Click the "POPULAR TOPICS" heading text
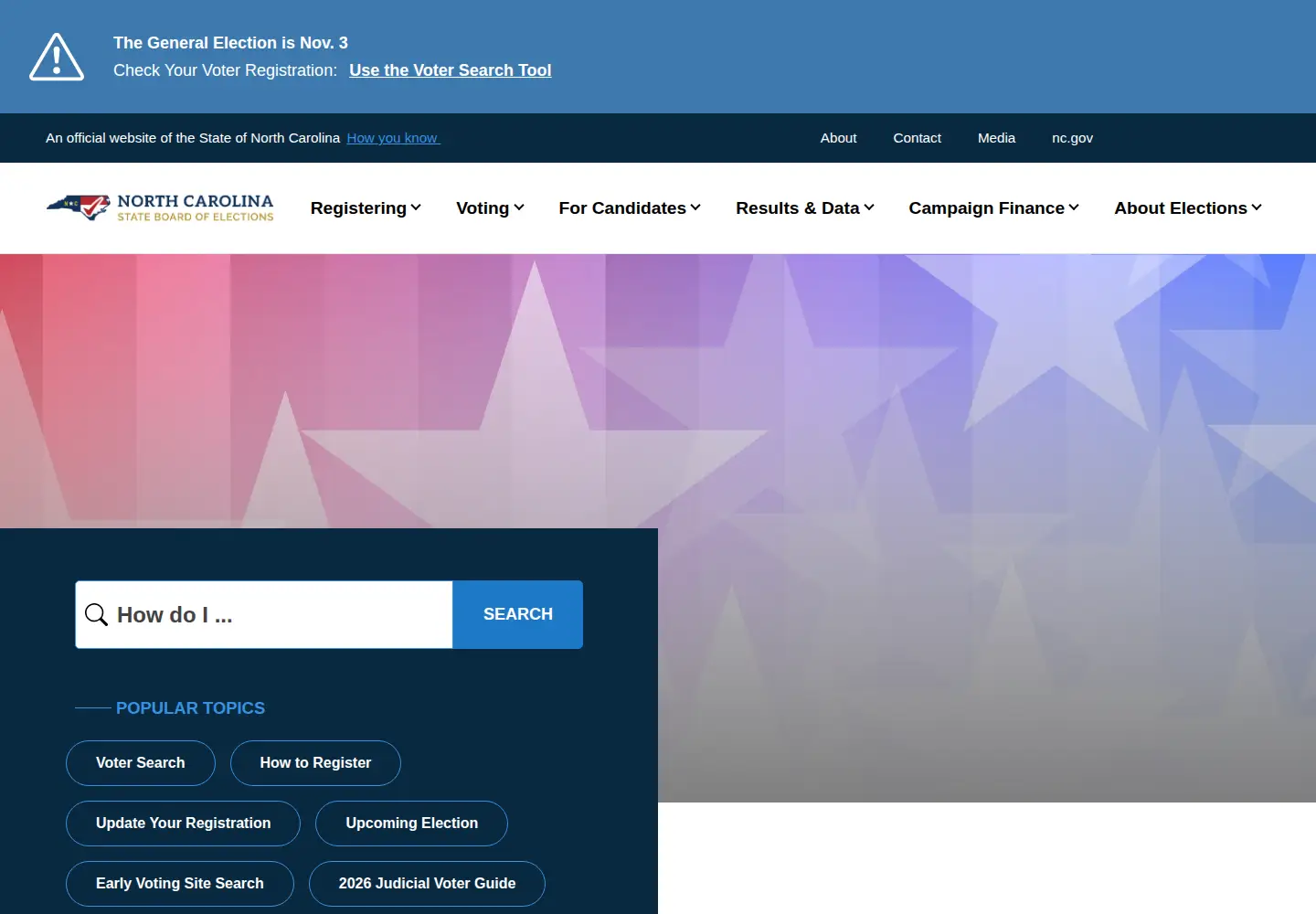Image resolution: width=1316 pixels, height=914 pixels. tap(190, 708)
